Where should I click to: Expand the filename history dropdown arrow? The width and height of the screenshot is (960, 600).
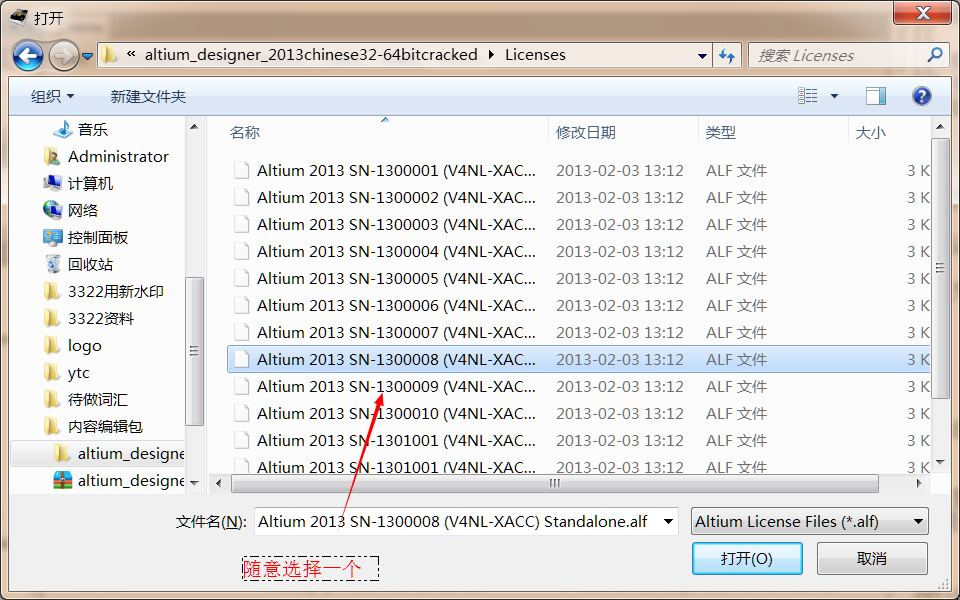coord(669,522)
